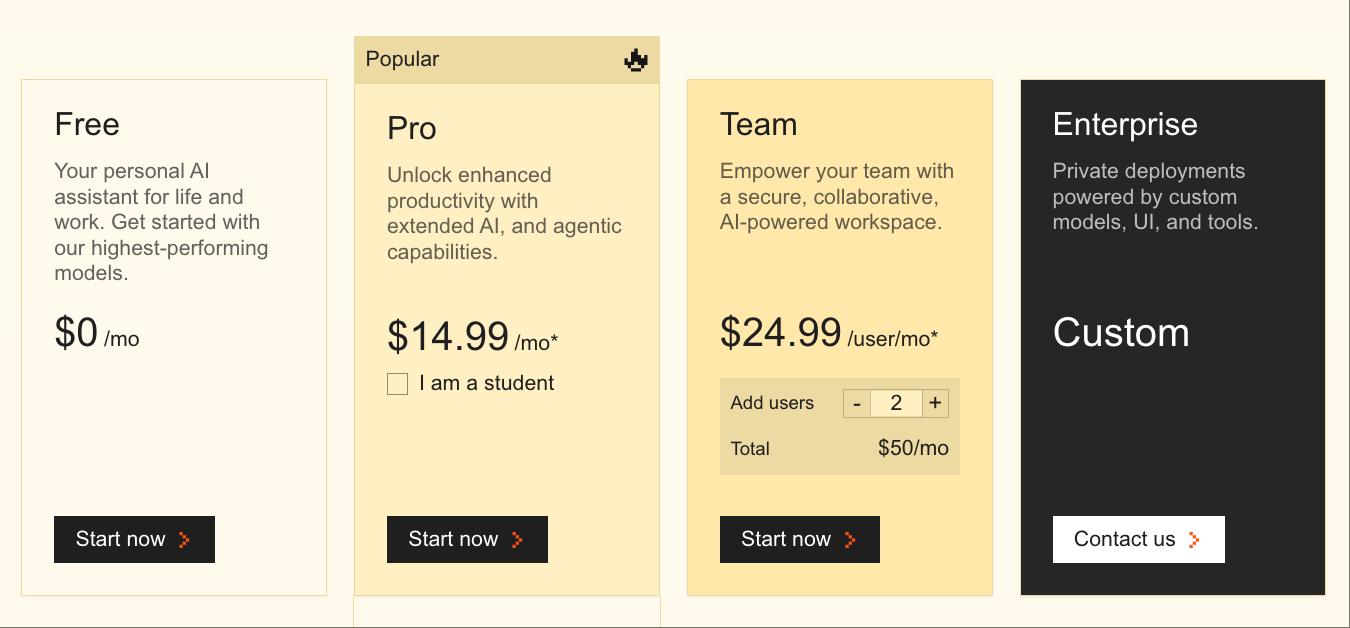Click the Custom pricing text in Enterprise

[1121, 333]
